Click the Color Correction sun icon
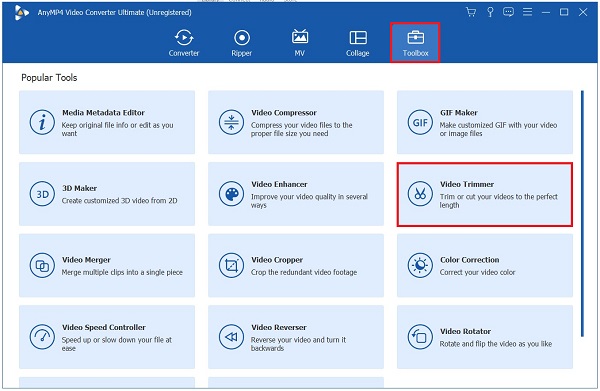Viewport: 600px width, 391px height. tap(420, 265)
